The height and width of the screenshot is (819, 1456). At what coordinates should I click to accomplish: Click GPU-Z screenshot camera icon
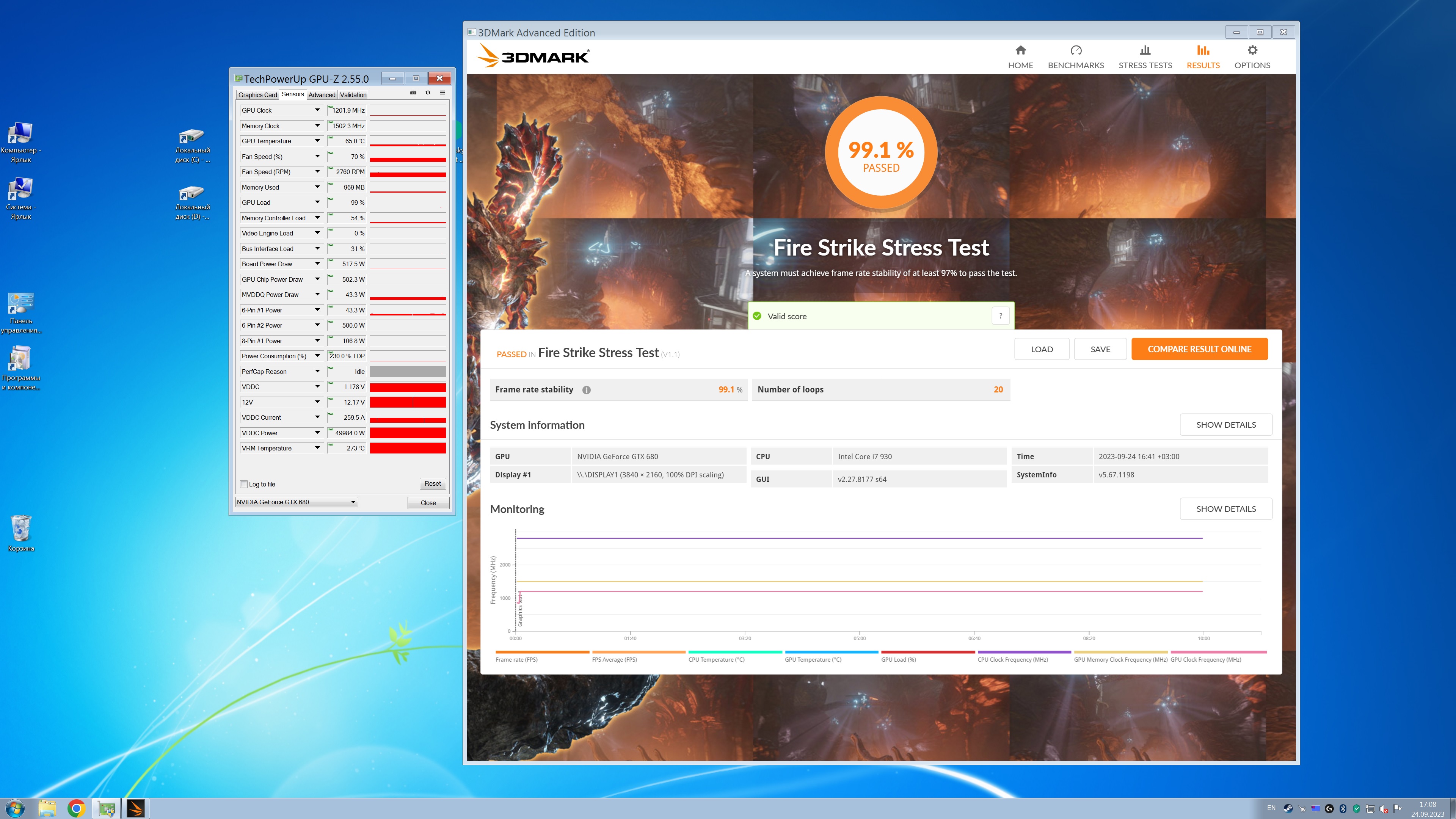point(413,93)
